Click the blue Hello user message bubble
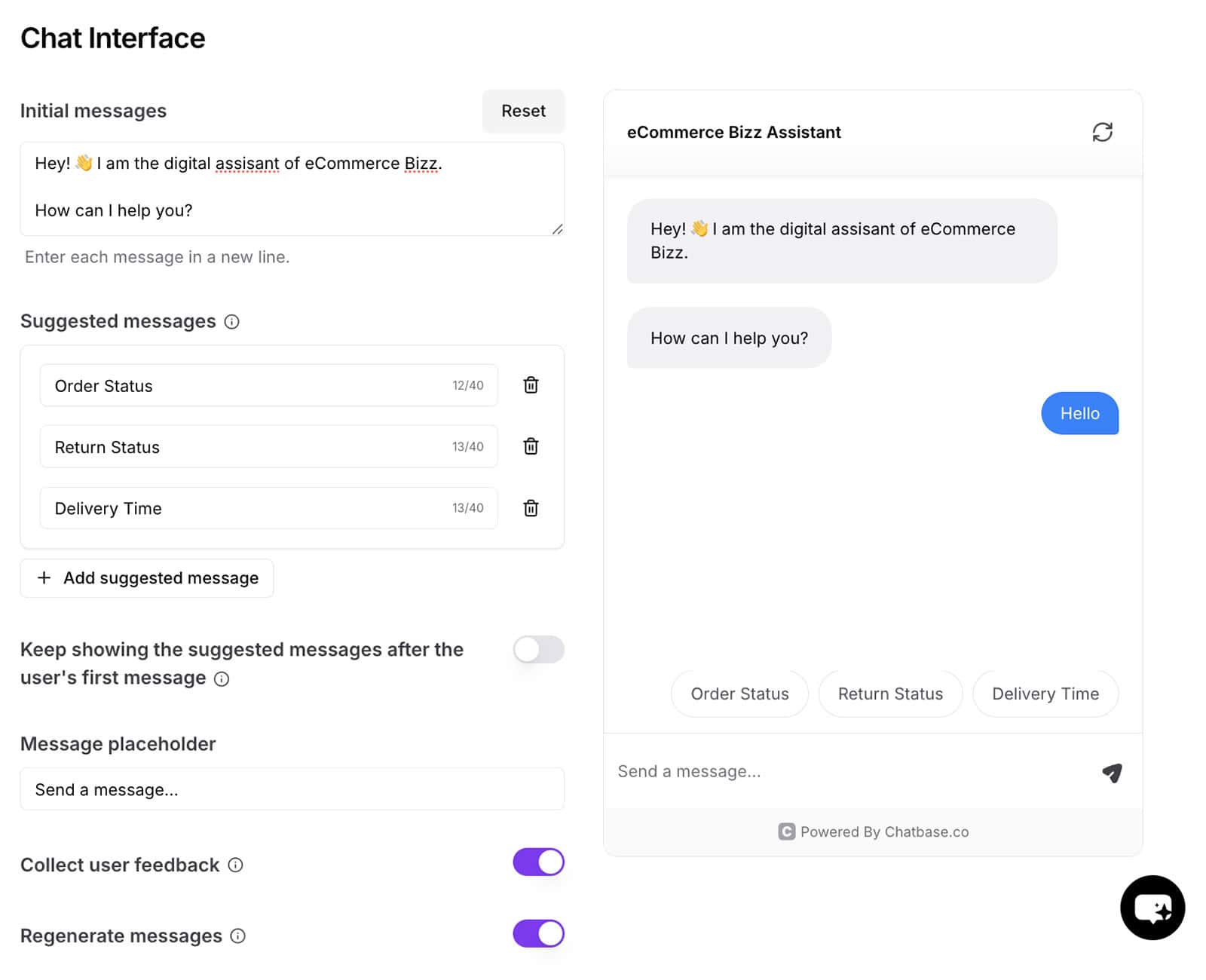Image resolution: width=1206 pixels, height=980 pixels. pyautogui.click(x=1079, y=413)
